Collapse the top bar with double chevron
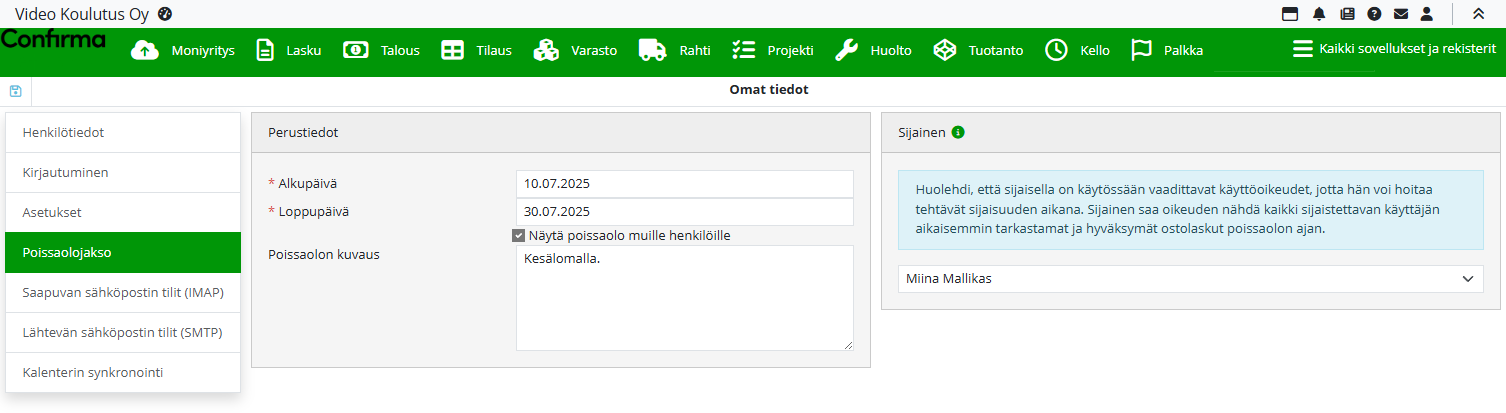This screenshot has height=413, width=1506. (x=1478, y=14)
